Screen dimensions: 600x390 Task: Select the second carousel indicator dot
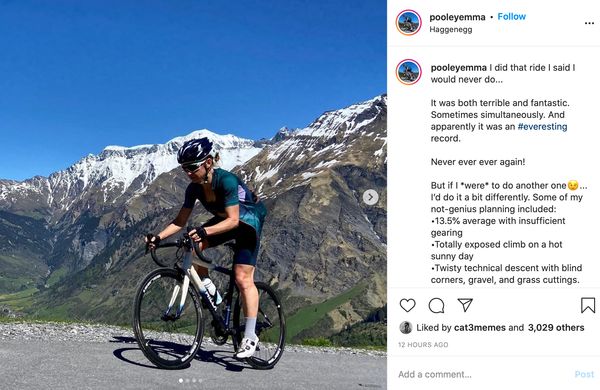click(x=188, y=380)
